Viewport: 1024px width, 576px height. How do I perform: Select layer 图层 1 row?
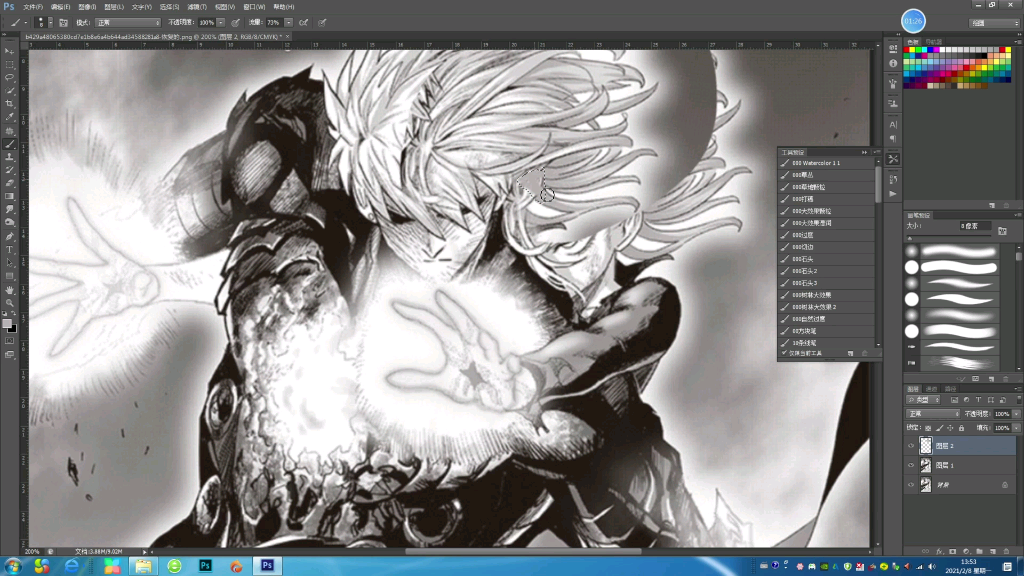click(x=960, y=466)
